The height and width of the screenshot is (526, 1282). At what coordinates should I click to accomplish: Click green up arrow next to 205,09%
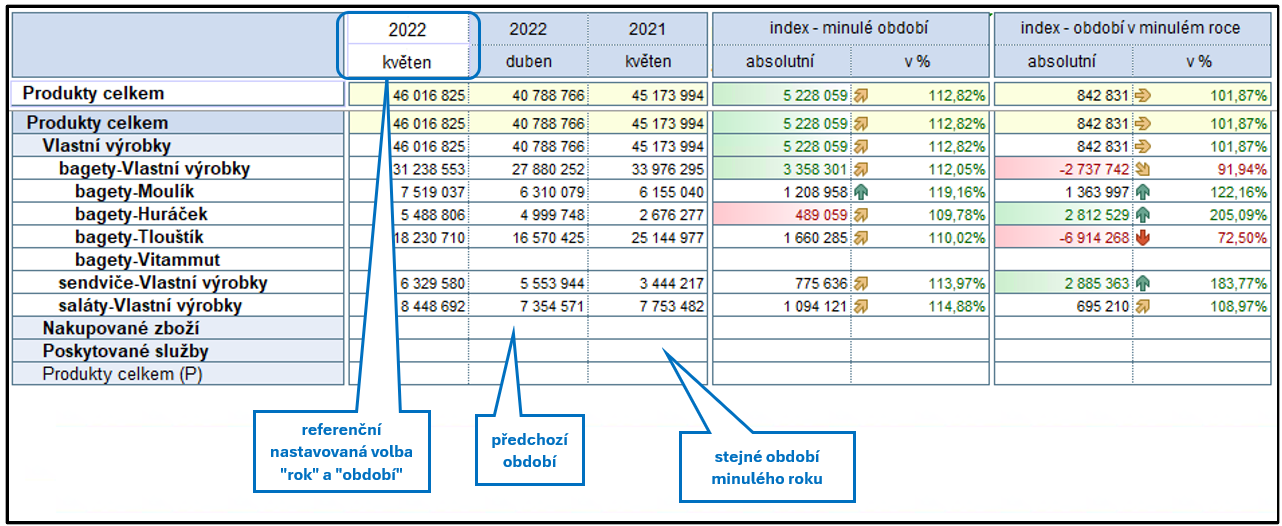1143,214
